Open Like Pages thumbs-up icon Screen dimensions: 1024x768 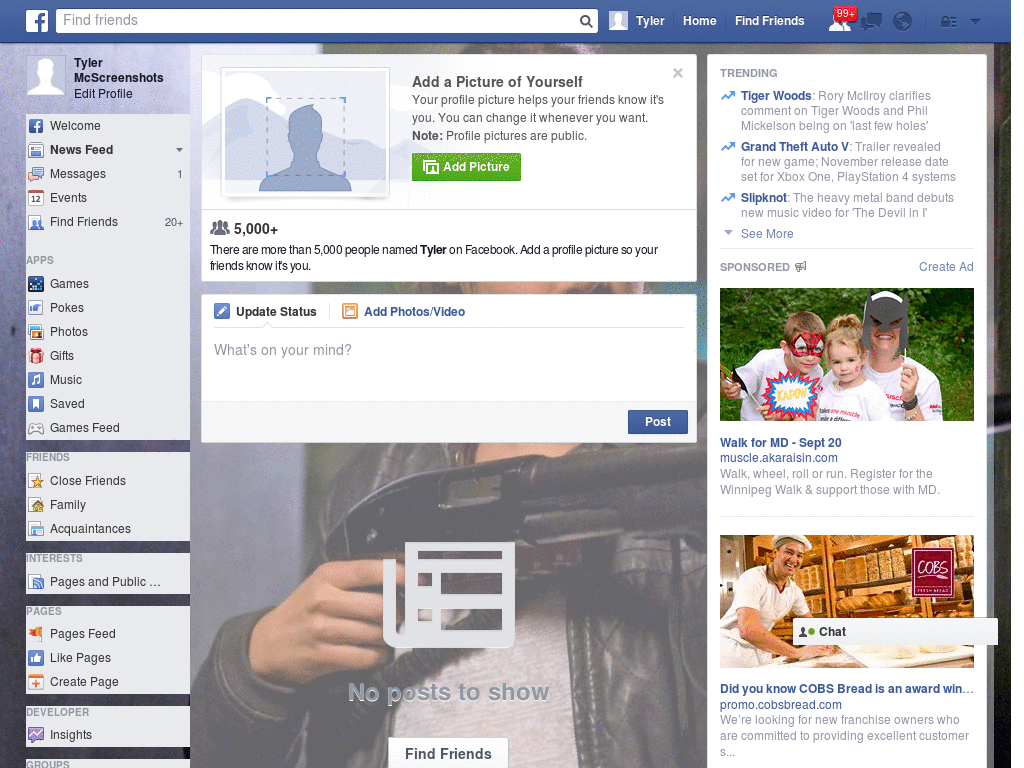(x=36, y=658)
